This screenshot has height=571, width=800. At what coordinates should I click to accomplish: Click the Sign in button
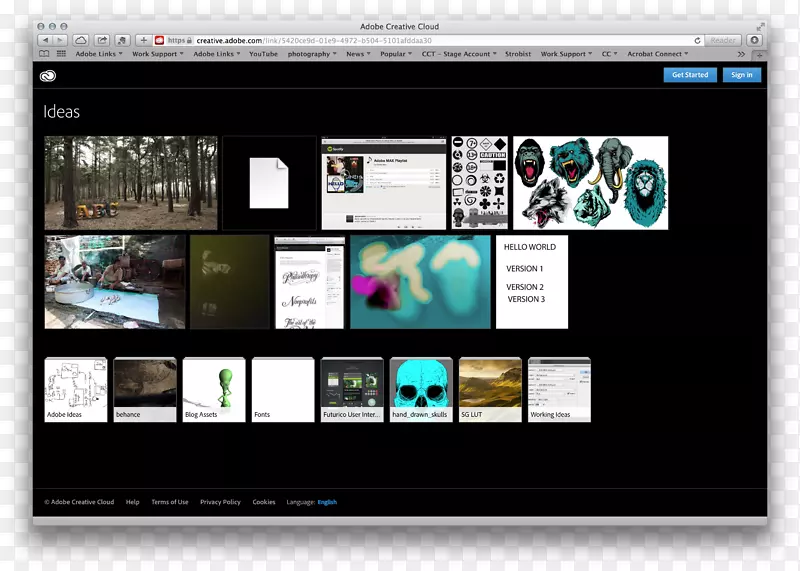(741, 75)
